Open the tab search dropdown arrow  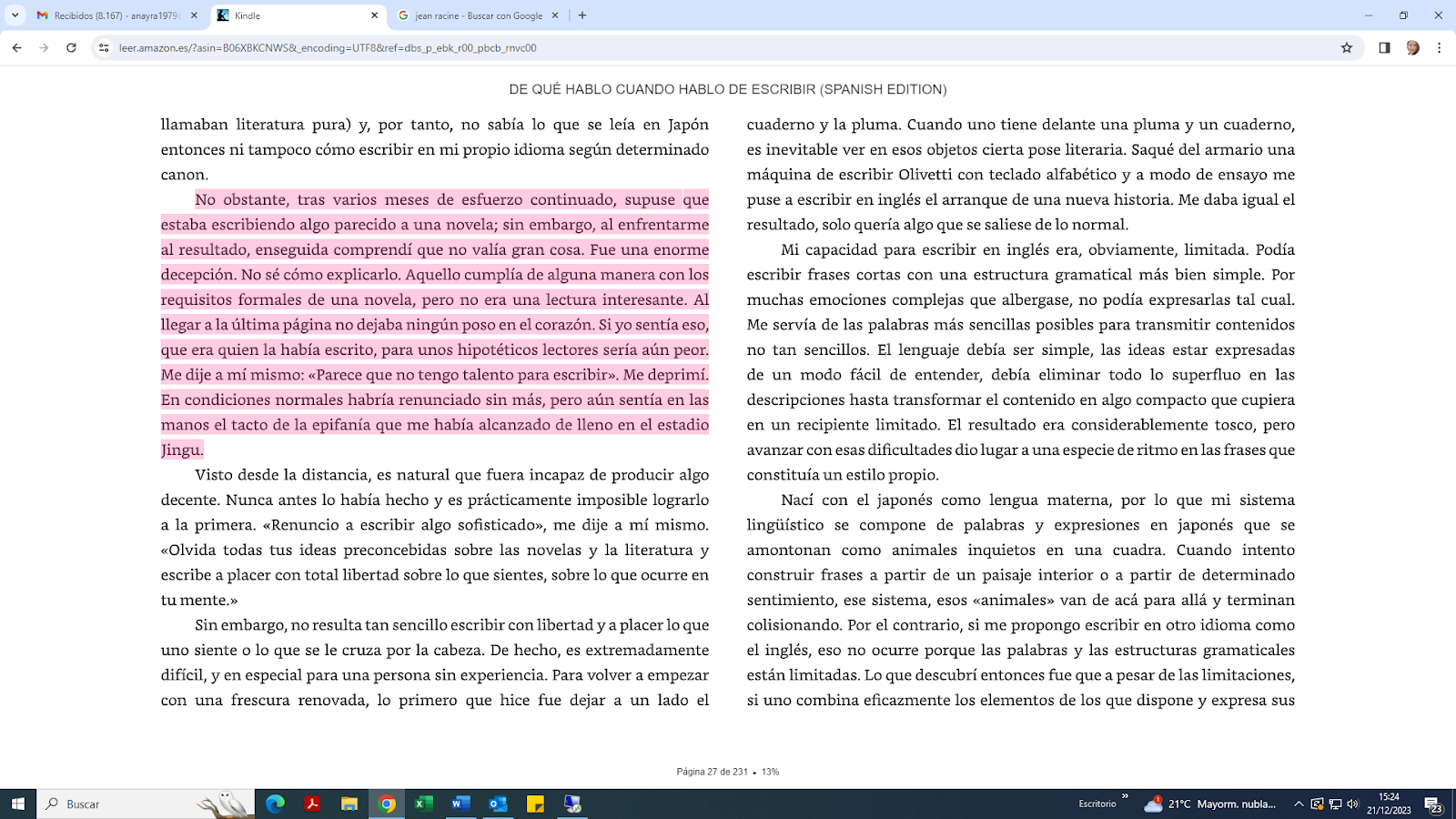tap(15, 15)
